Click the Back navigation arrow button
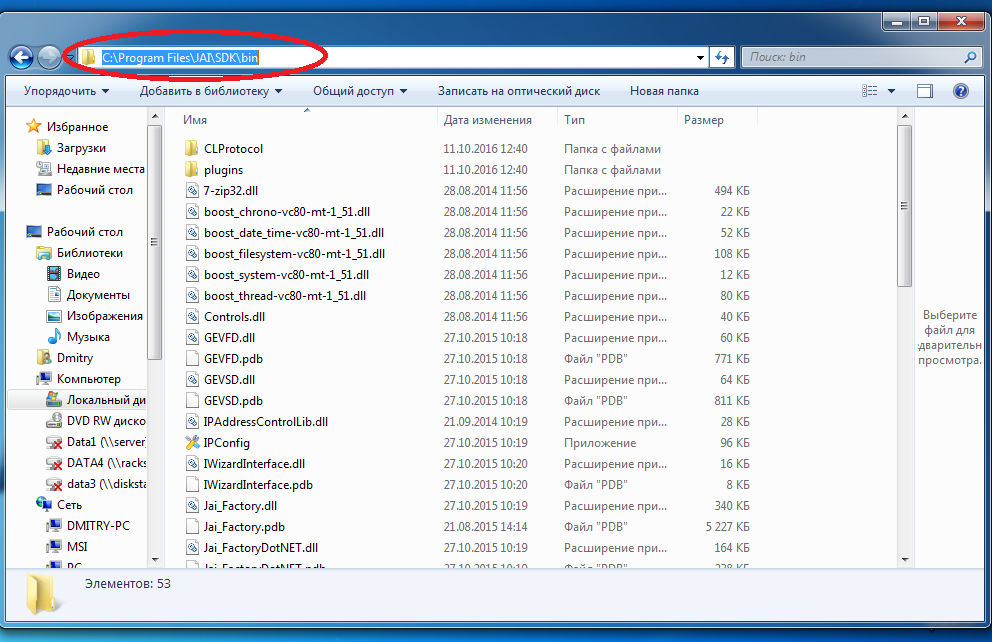The height and width of the screenshot is (642, 992). coord(21,58)
